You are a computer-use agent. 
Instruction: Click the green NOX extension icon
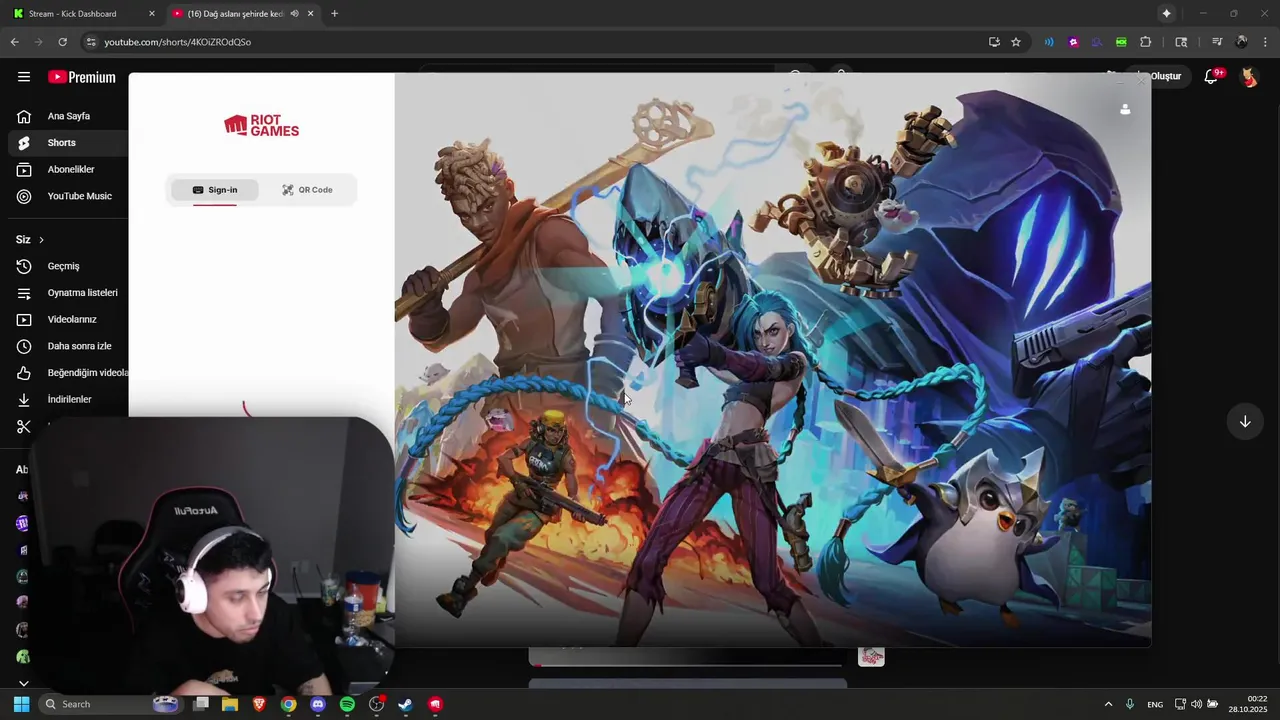(1121, 42)
